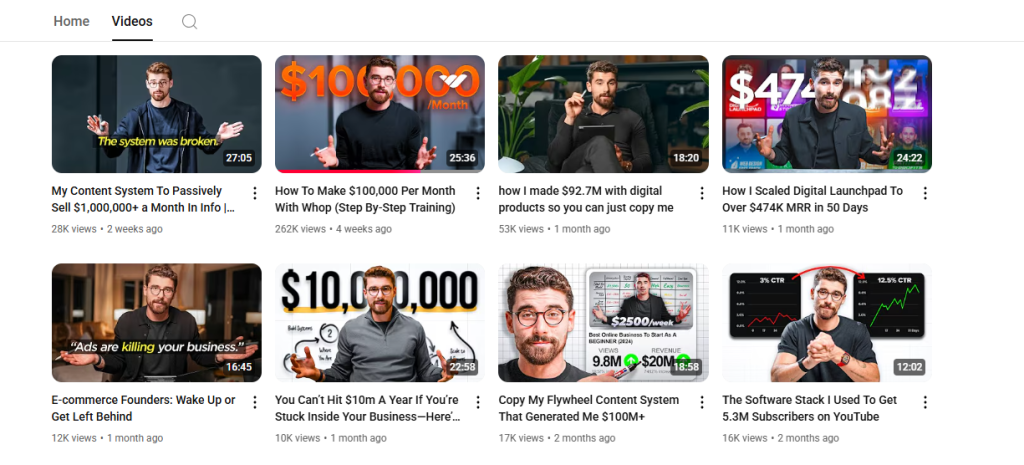Screen dimensions: 1024x465
Task: Play the $474K Digital Launchpad thumbnail
Action: tap(827, 114)
